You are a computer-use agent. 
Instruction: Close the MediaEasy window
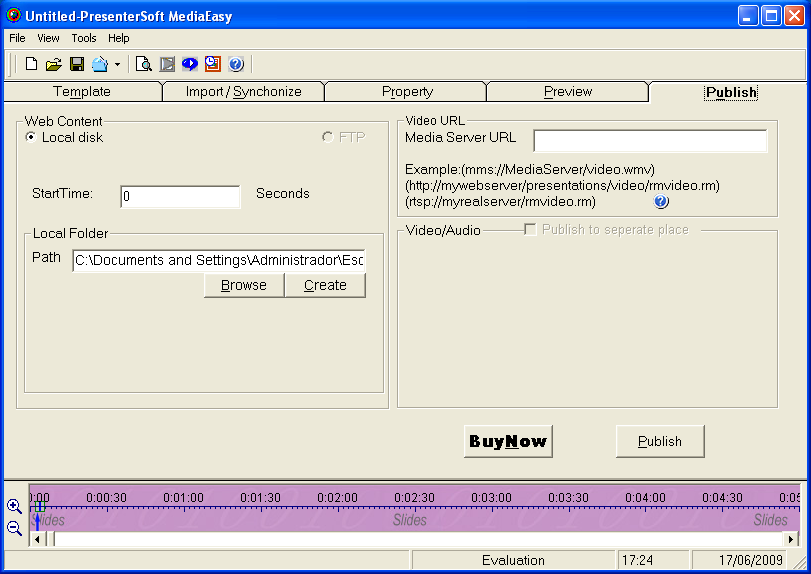794,16
